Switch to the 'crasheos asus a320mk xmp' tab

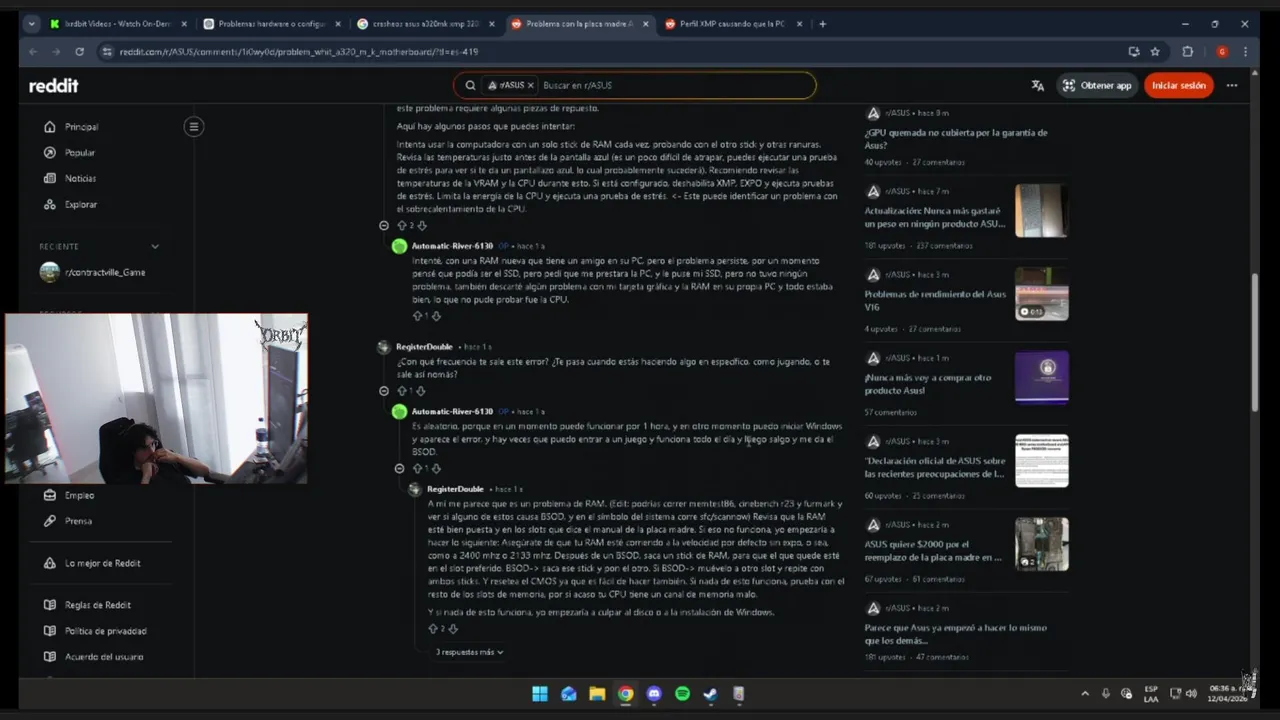424,24
